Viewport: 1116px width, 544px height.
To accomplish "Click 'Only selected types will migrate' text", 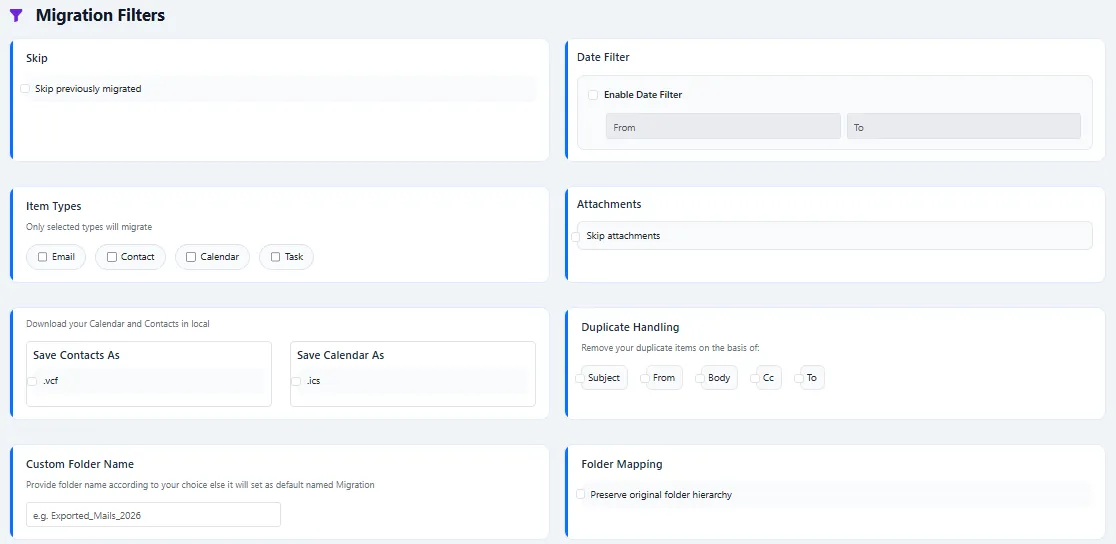I will pos(89,227).
